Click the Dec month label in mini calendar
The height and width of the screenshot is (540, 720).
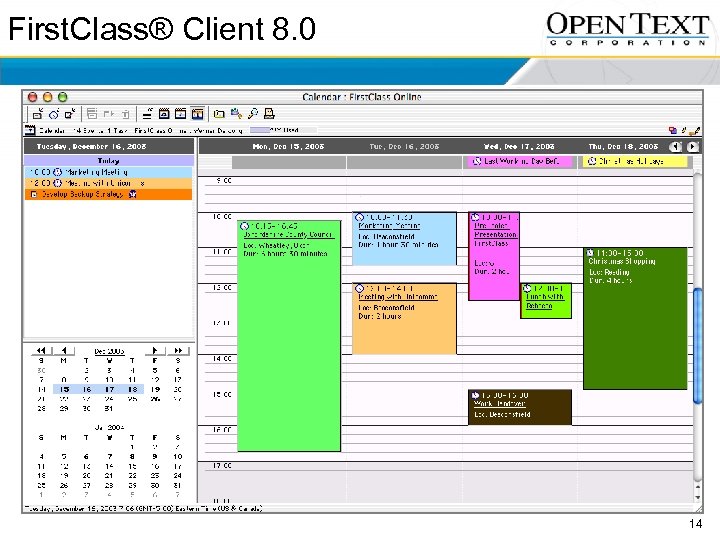[109, 351]
